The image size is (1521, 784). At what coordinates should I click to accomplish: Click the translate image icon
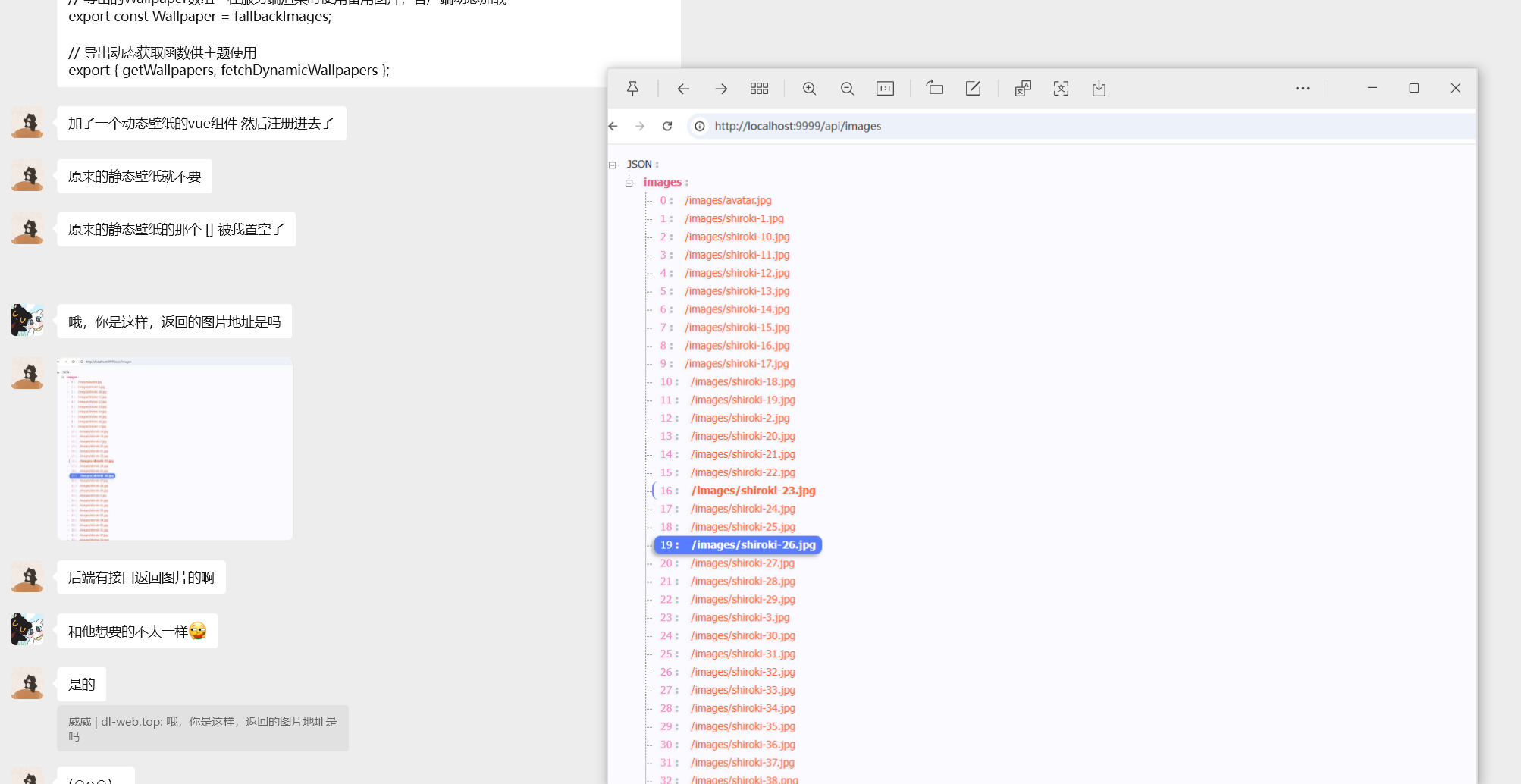click(x=1023, y=89)
